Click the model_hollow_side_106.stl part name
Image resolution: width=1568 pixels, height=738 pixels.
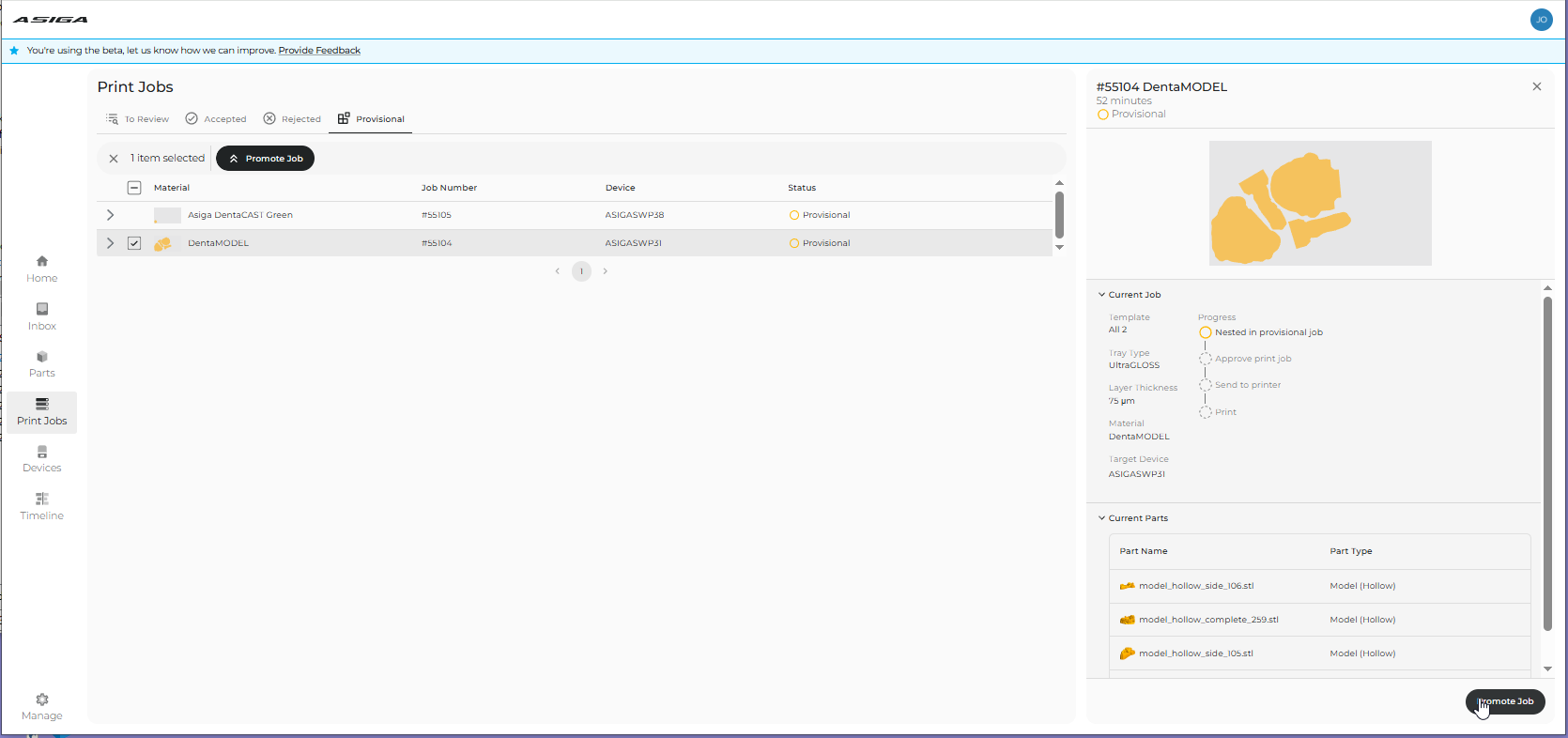(x=1196, y=586)
